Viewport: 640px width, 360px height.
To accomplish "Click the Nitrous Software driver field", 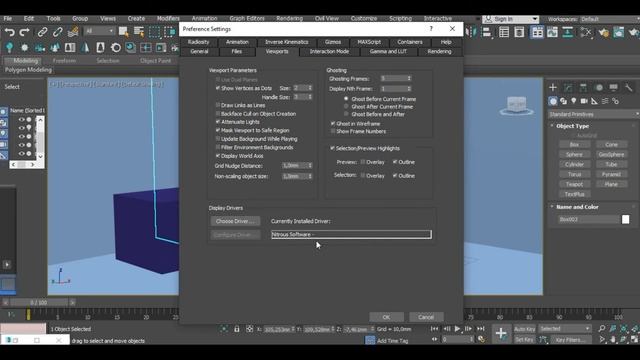I will click(351, 234).
